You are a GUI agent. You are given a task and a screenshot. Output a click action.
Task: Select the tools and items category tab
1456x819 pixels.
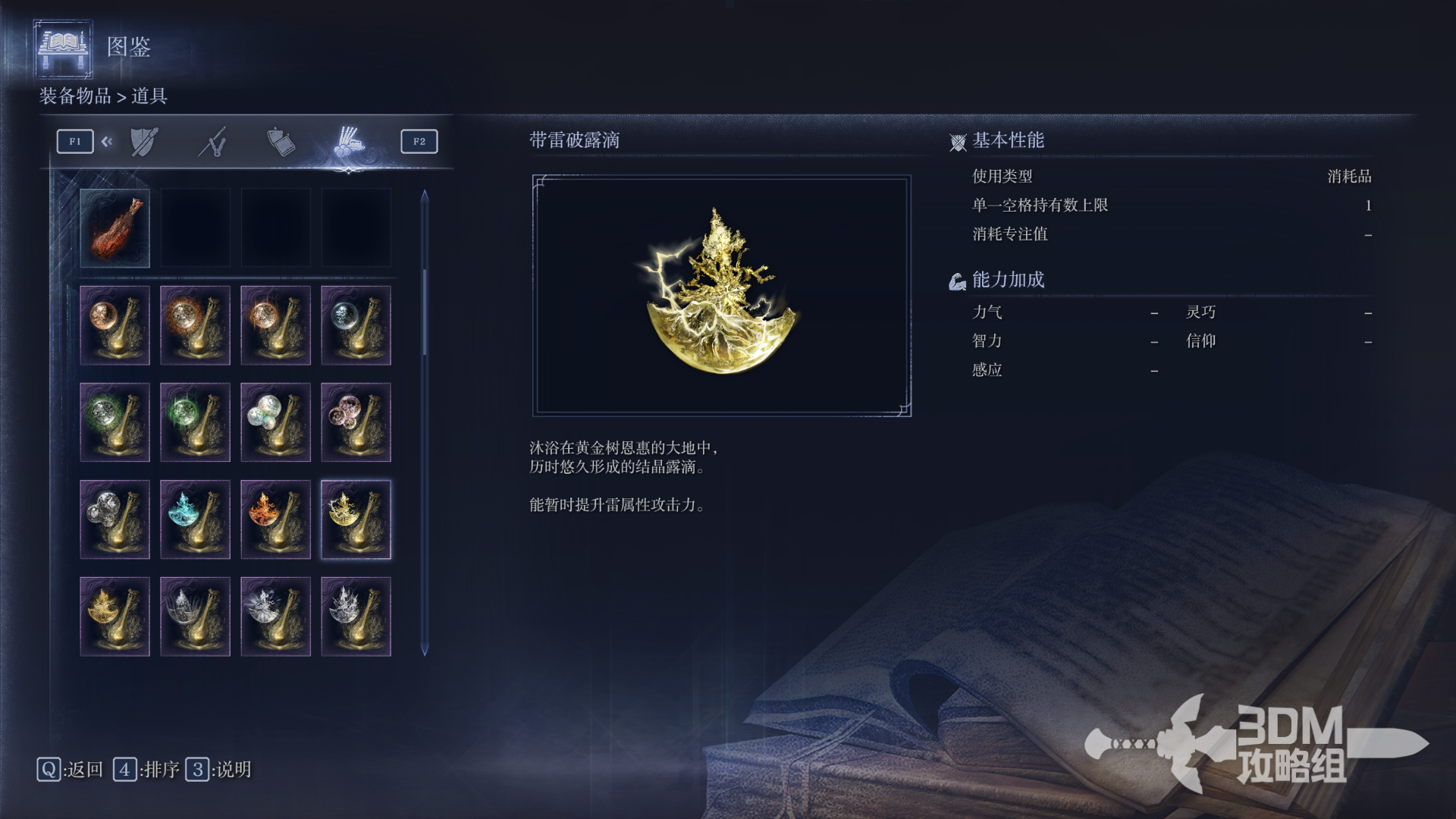(x=349, y=142)
